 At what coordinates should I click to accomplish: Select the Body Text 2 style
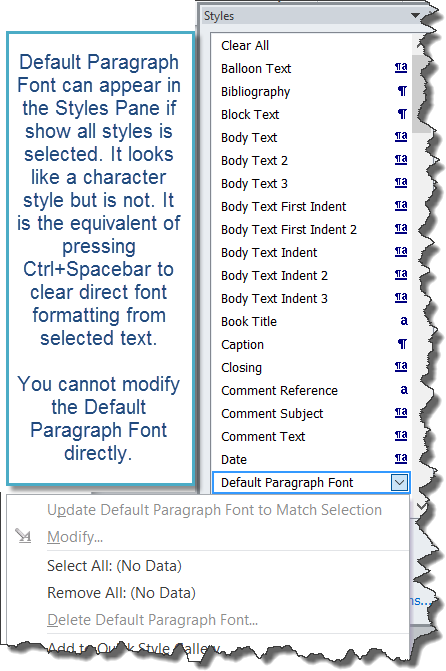[x=254, y=160]
